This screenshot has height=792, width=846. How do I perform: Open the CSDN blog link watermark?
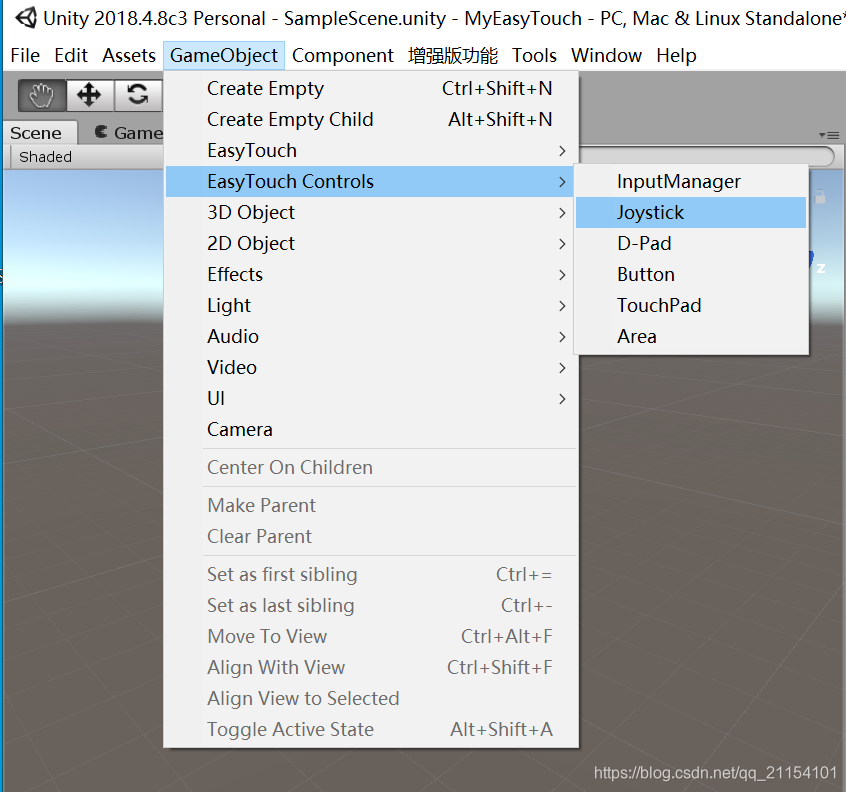tap(716, 773)
